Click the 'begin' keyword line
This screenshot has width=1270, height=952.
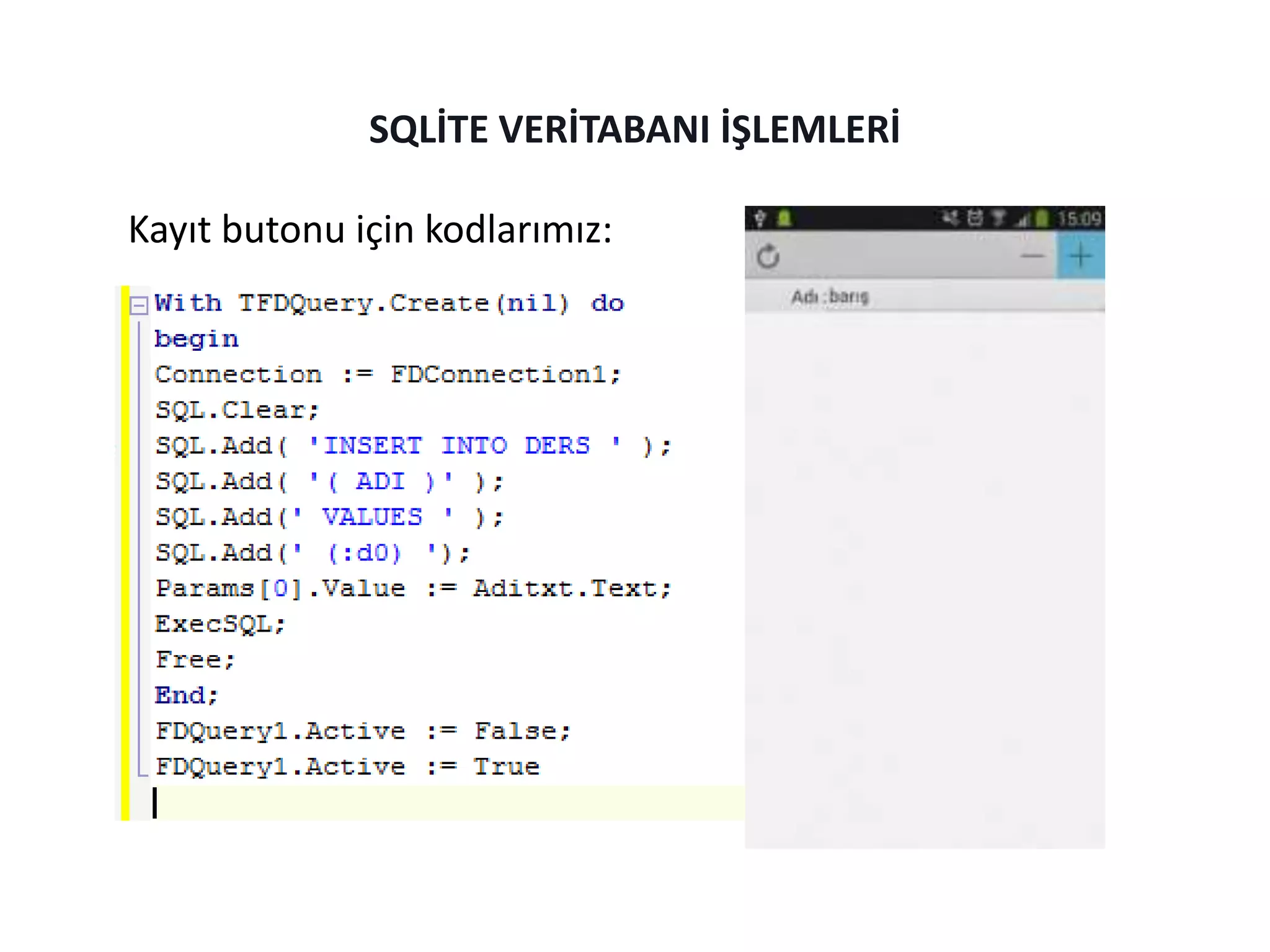coord(197,339)
